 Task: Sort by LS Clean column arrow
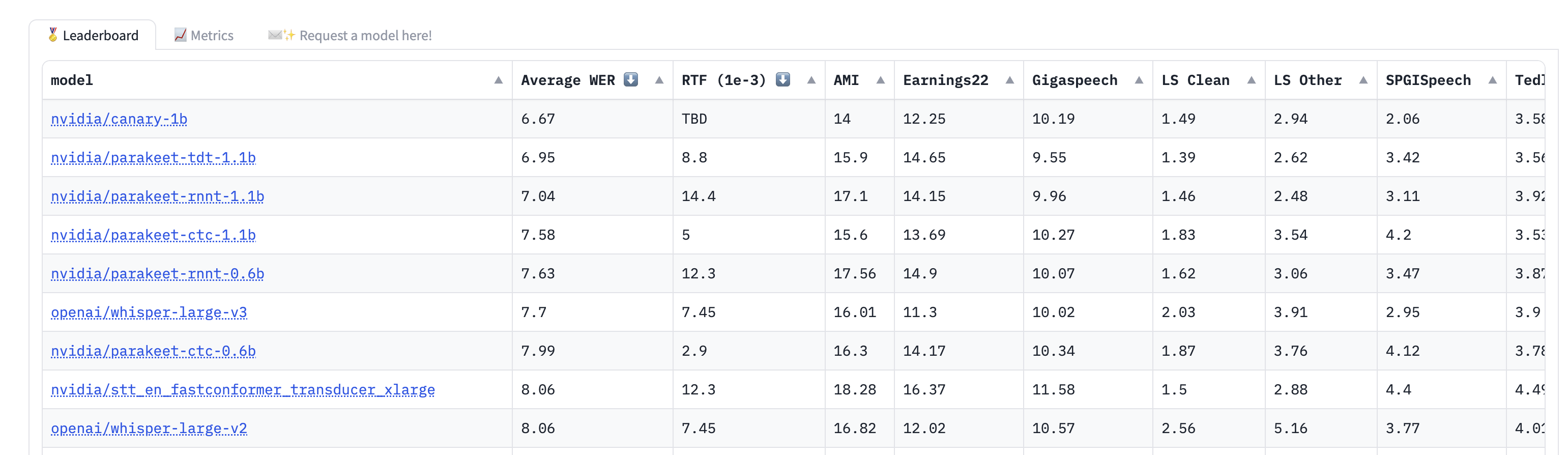point(1251,80)
